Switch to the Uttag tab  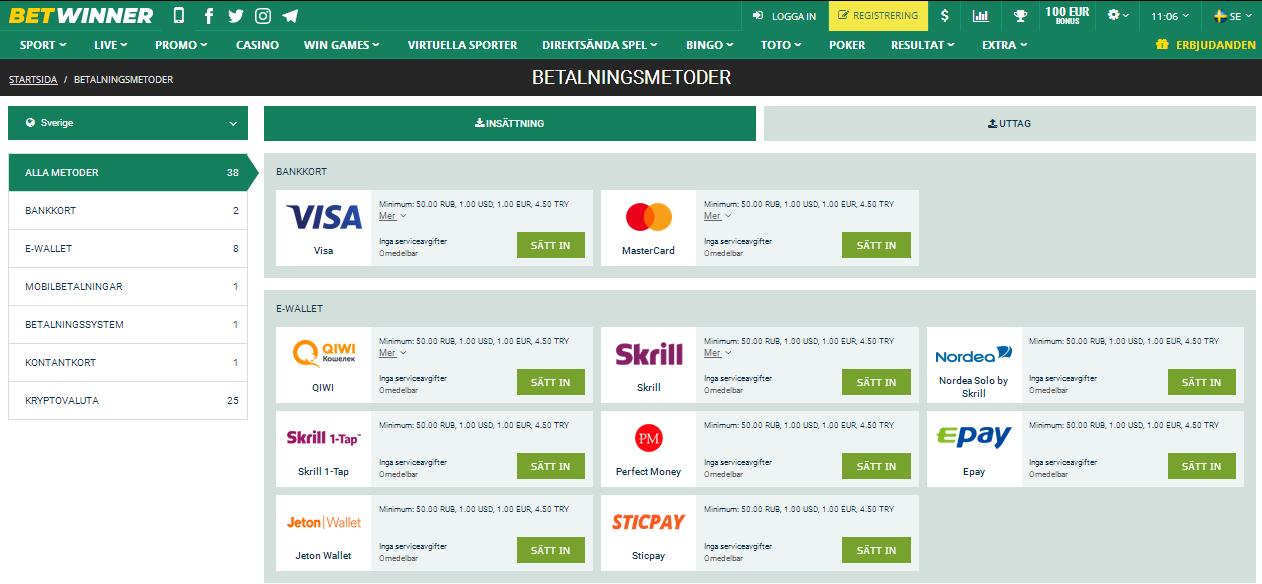pyautogui.click(x=1009, y=123)
